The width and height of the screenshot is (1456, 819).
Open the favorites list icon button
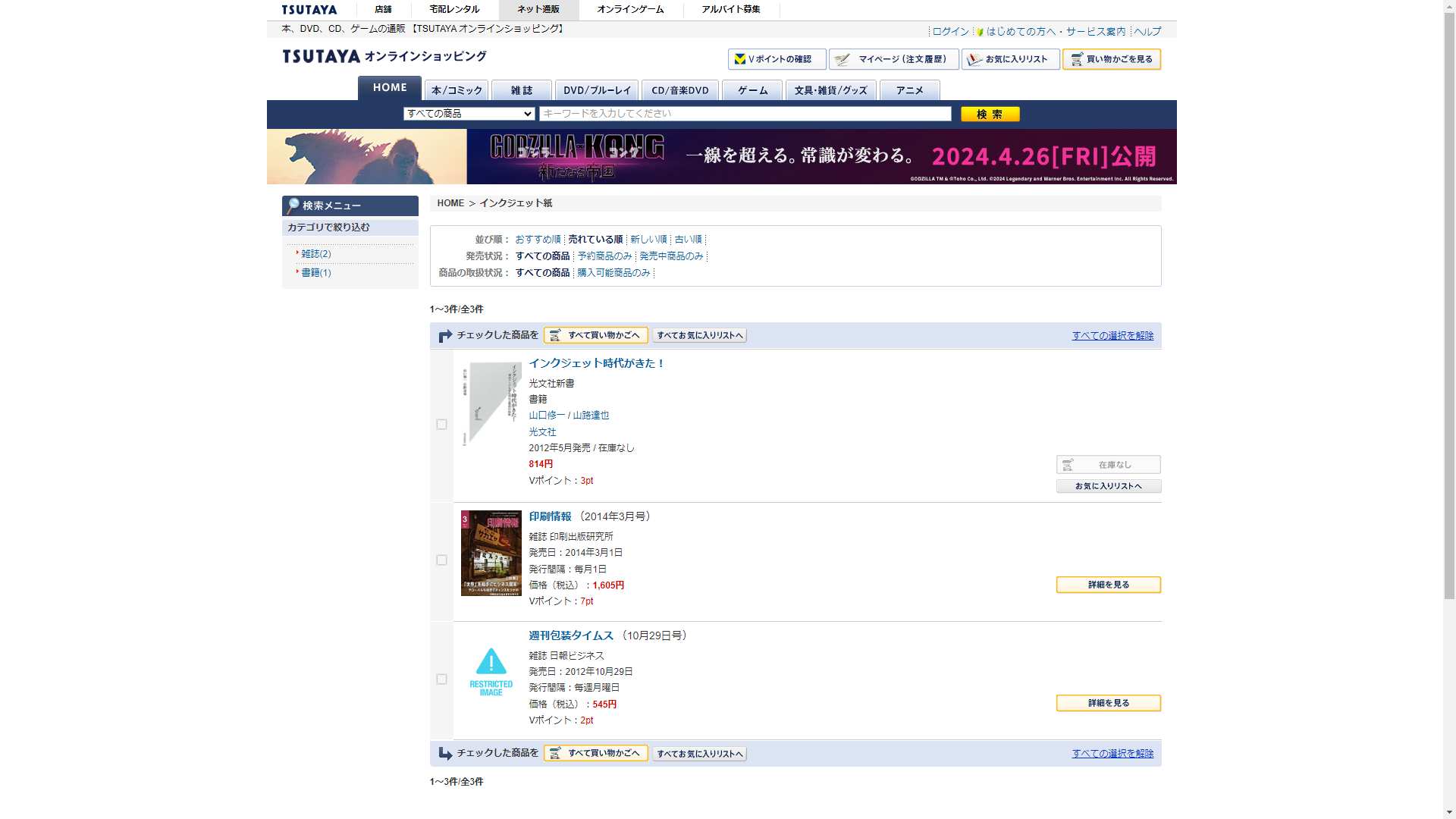point(974,59)
